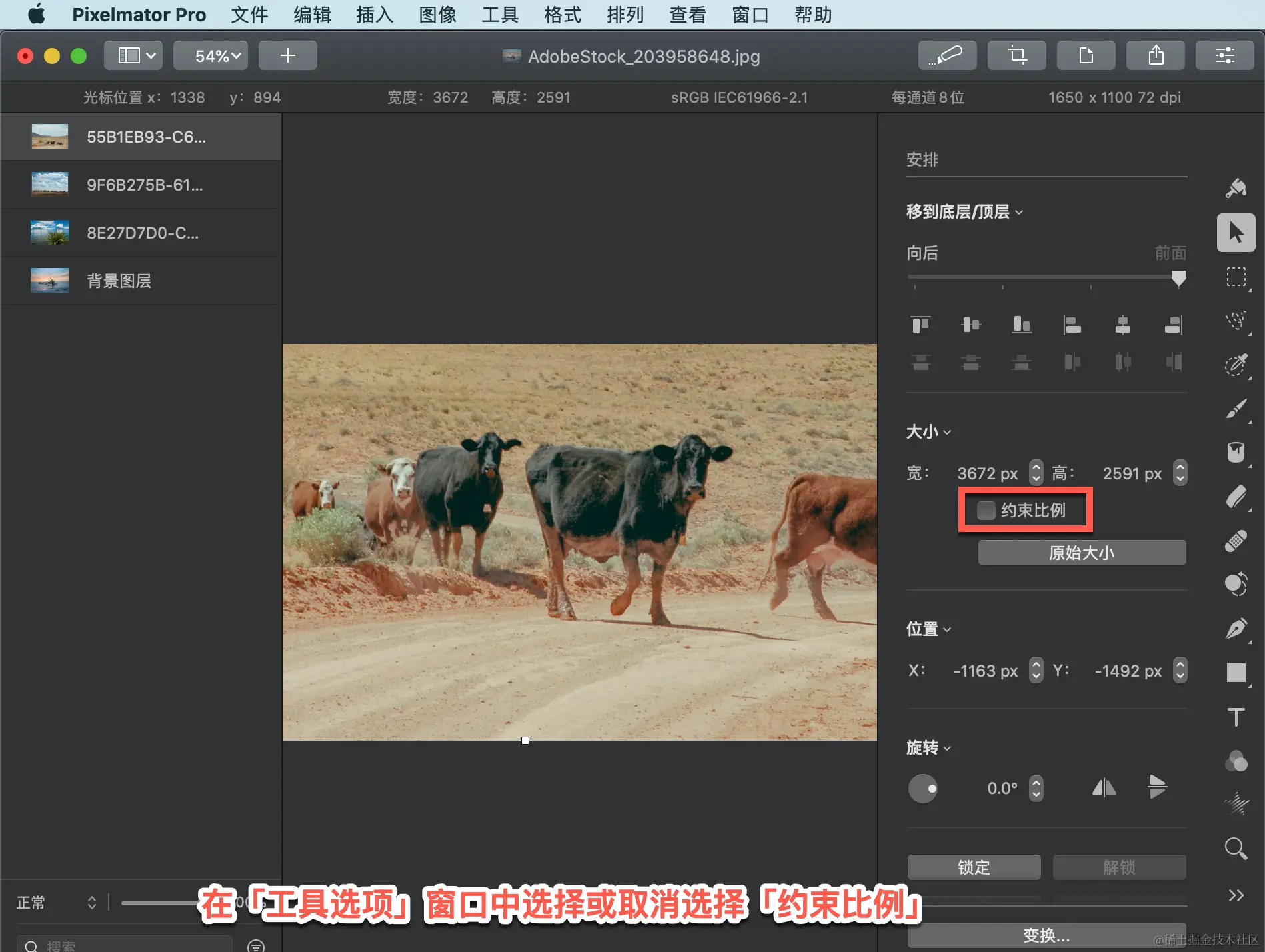Click the X position stepper
Viewport: 1265px width, 952px height.
pyautogui.click(x=1036, y=670)
